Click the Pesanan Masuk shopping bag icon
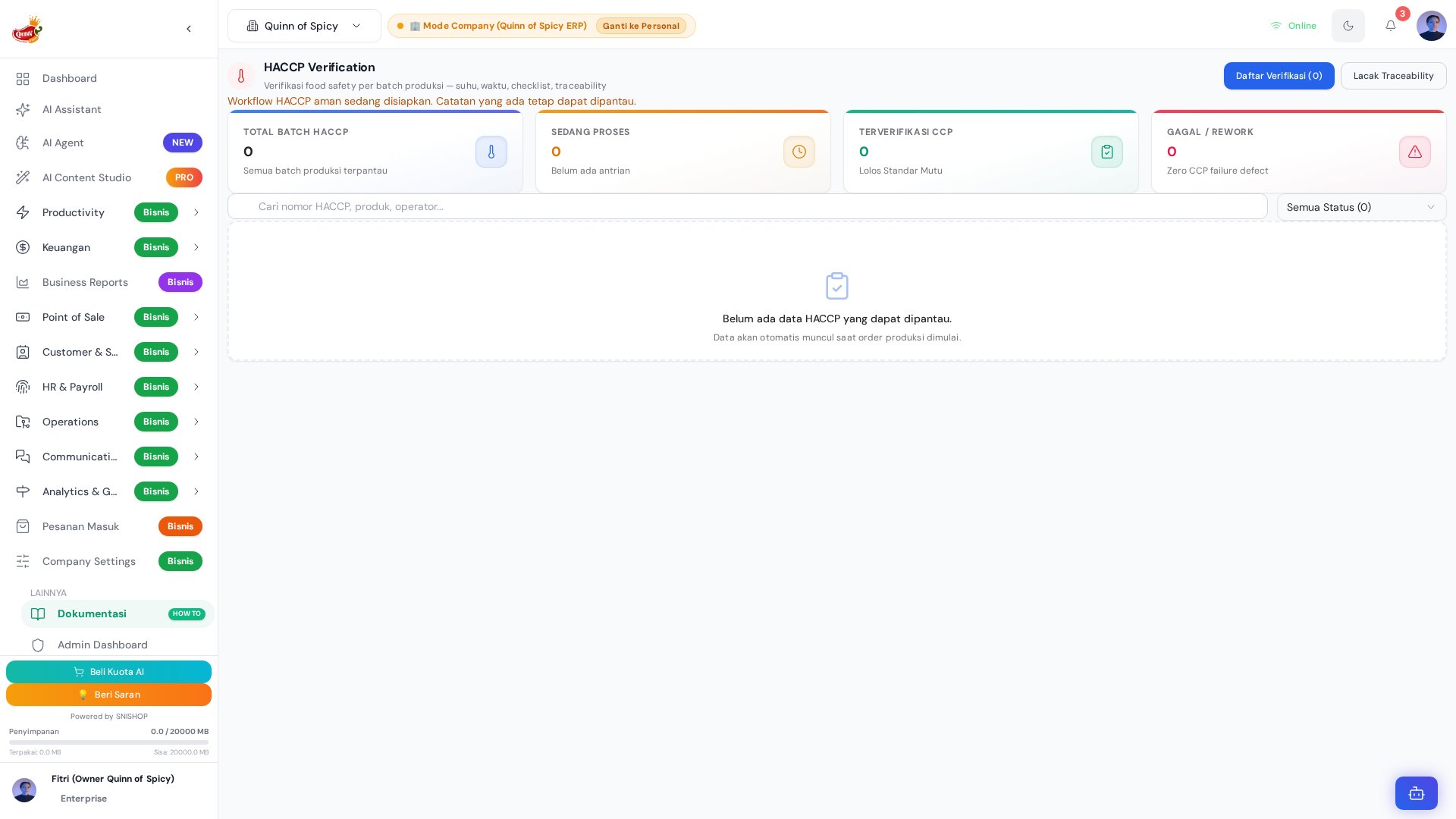This screenshot has width=1456, height=819. coord(23,526)
